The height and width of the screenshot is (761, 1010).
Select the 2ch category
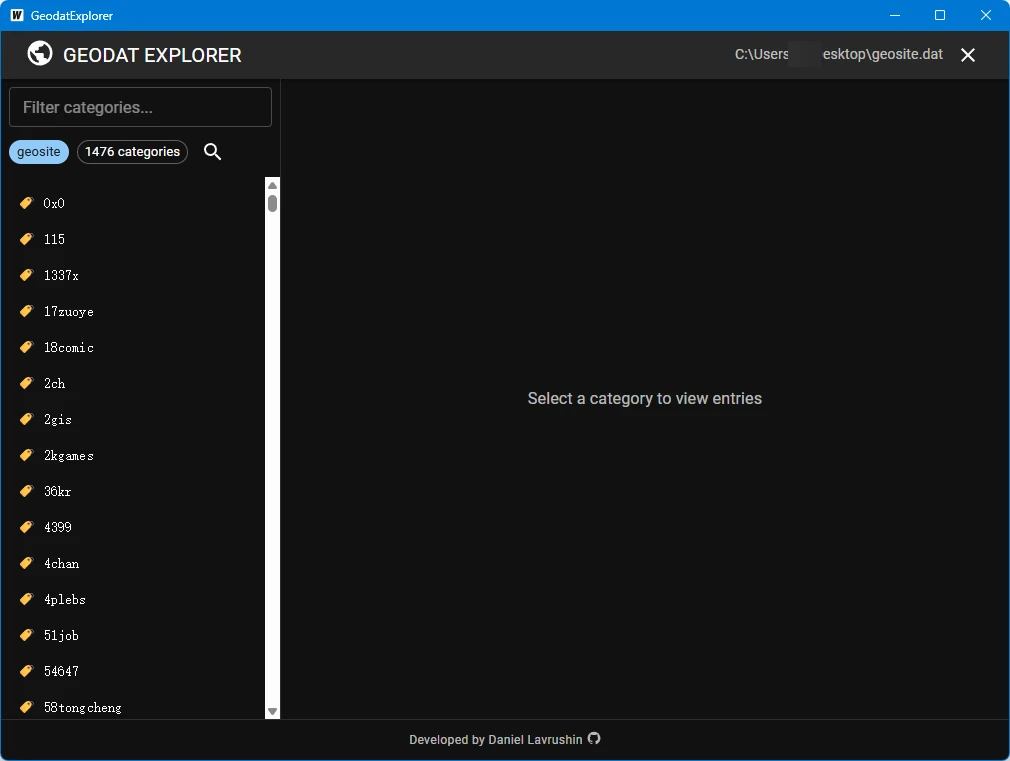click(x=133, y=383)
